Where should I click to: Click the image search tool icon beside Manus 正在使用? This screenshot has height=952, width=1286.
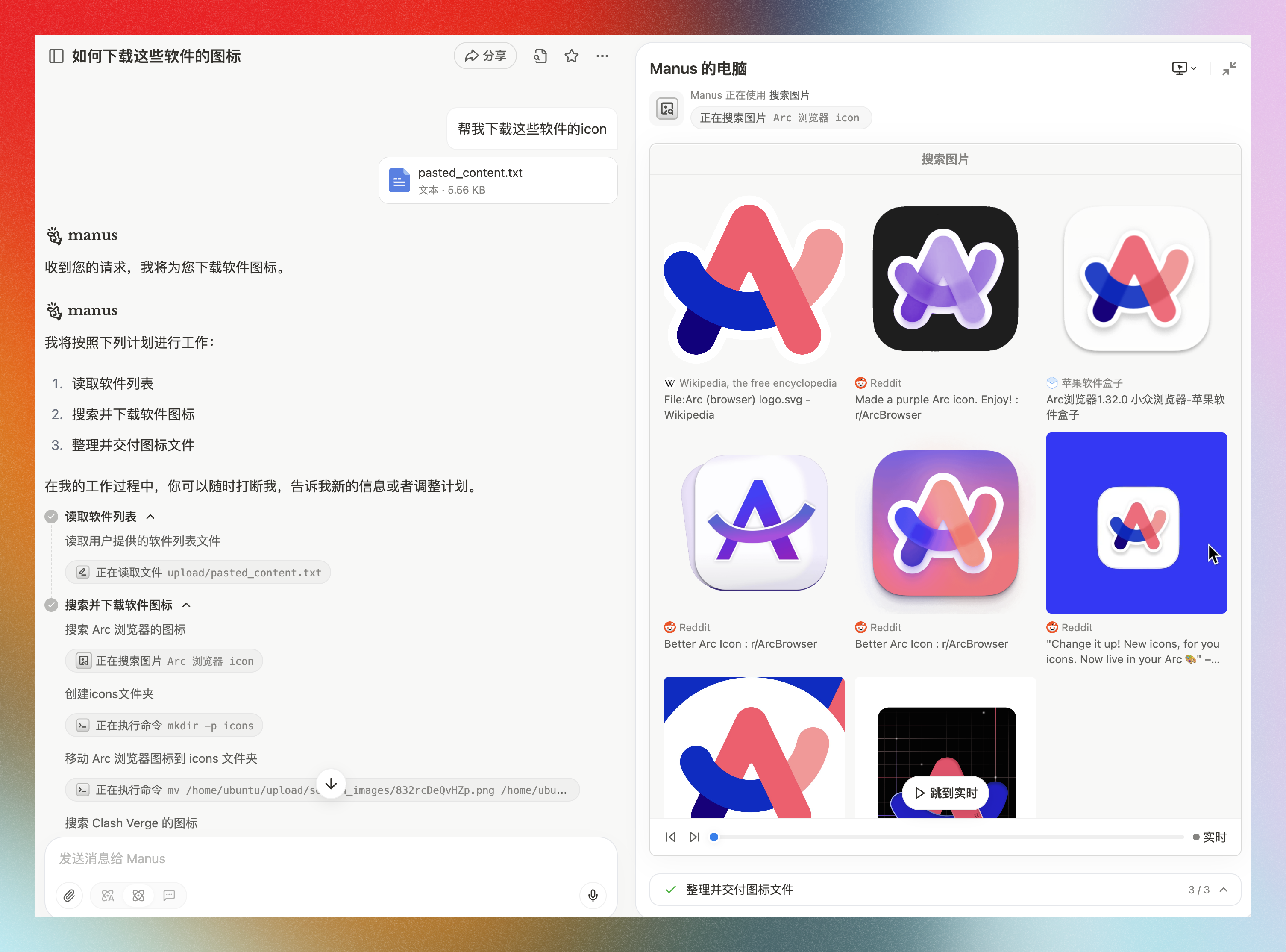(x=666, y=109)
